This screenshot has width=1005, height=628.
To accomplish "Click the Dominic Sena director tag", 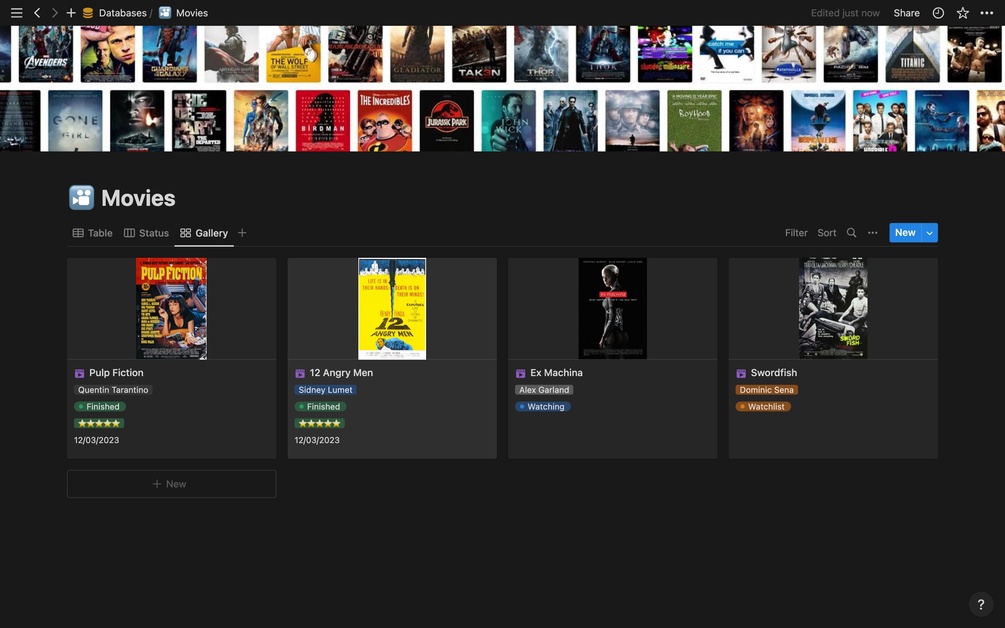I will click(x=767, y=390).
